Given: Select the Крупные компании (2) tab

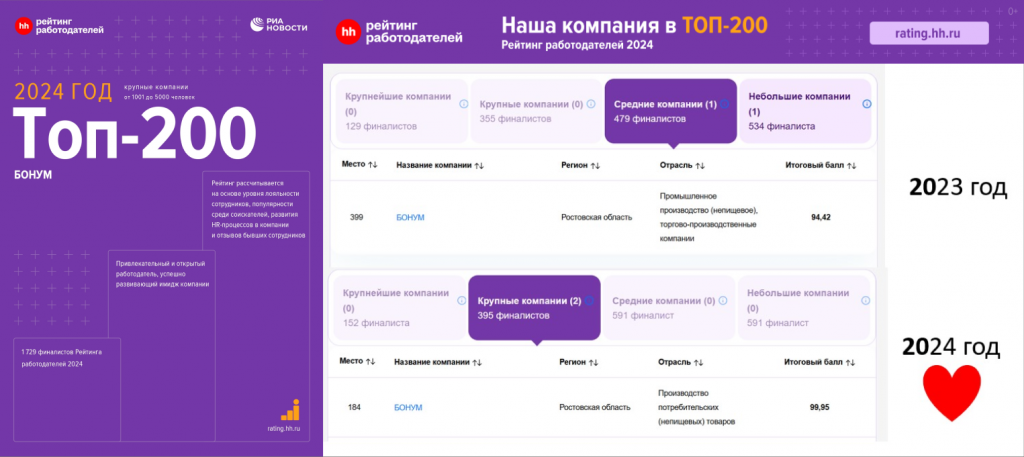Looking at the screenshot, I should tap(534, 308).
